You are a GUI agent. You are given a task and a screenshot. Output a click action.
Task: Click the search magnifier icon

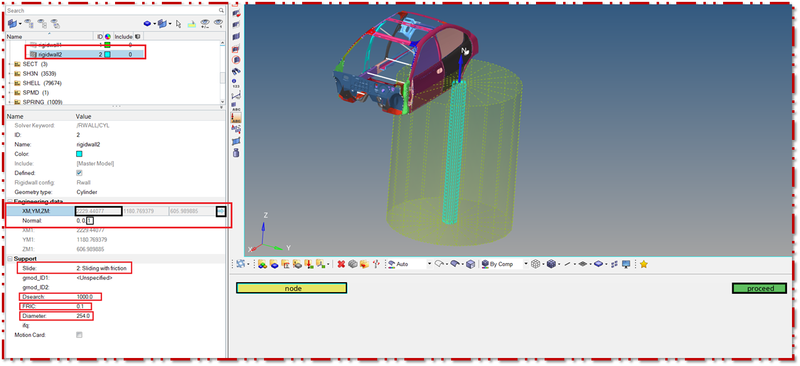[x=221, y=10]
